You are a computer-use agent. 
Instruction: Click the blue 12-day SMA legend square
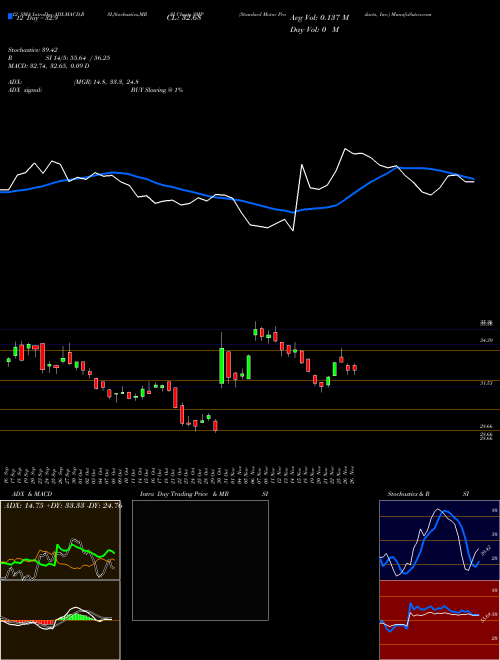tap(10, 17)
